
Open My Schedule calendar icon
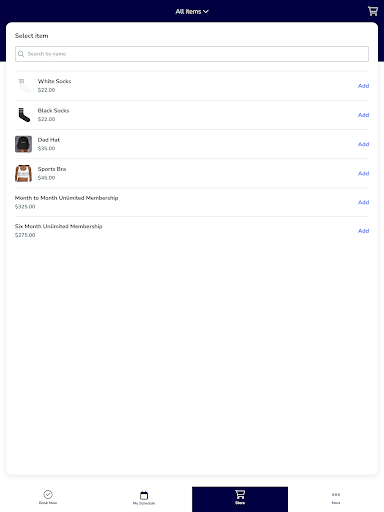click(x=144, y=495)
